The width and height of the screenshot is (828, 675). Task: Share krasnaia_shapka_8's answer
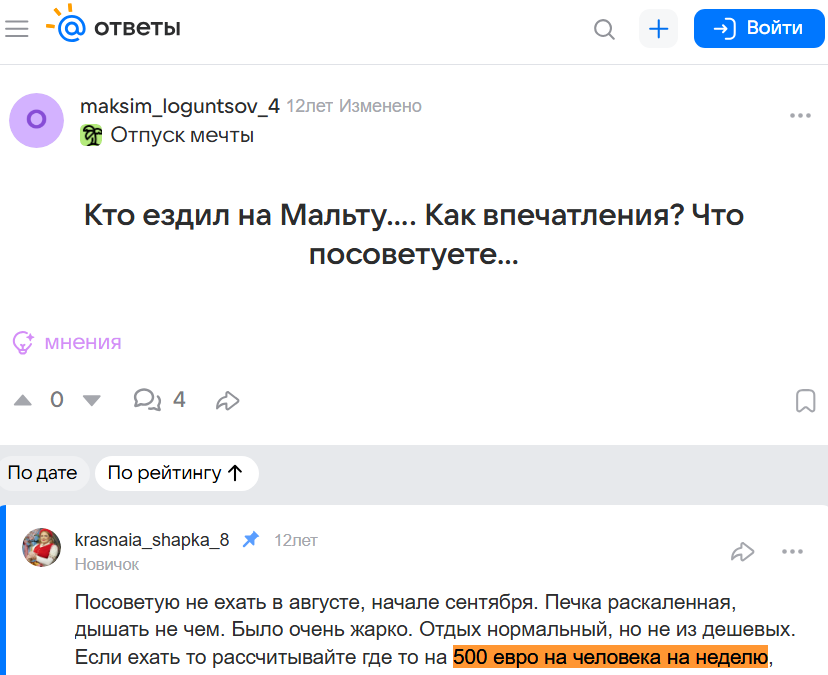click(742, 551)
